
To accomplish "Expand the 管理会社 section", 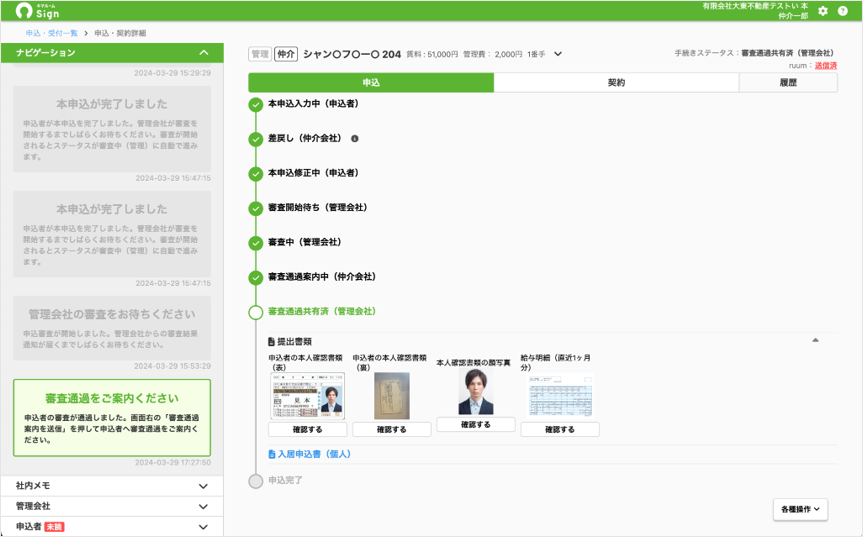I will [204, 506].
